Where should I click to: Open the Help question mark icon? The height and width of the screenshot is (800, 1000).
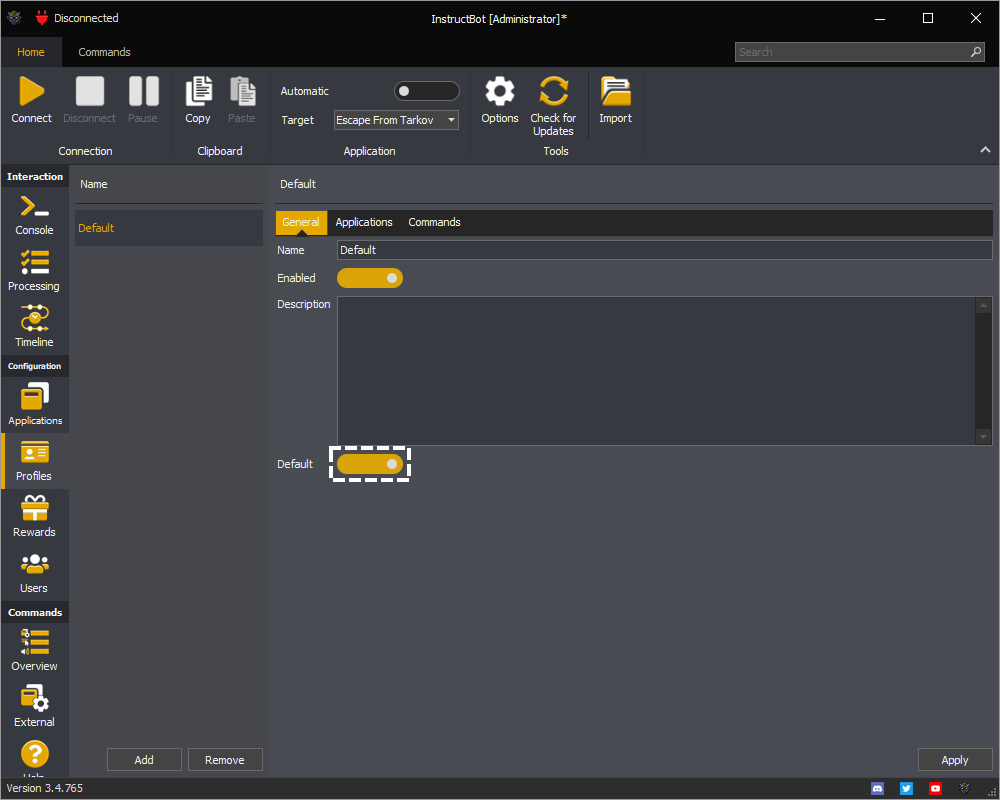(34, 754)
